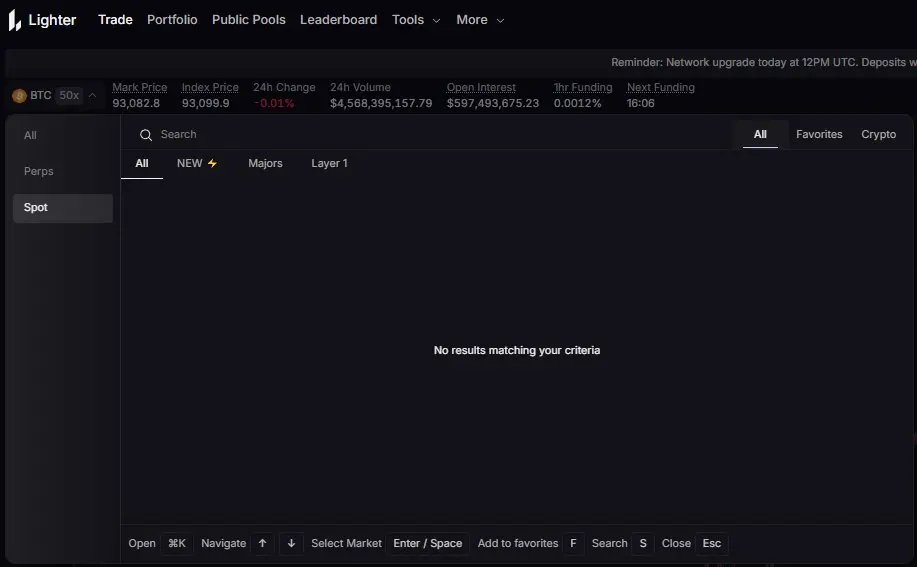Select the All filter beside Favorites
The width and height of the screenshot is (917, 567).
pyautogui.click(x=760, y=134)
